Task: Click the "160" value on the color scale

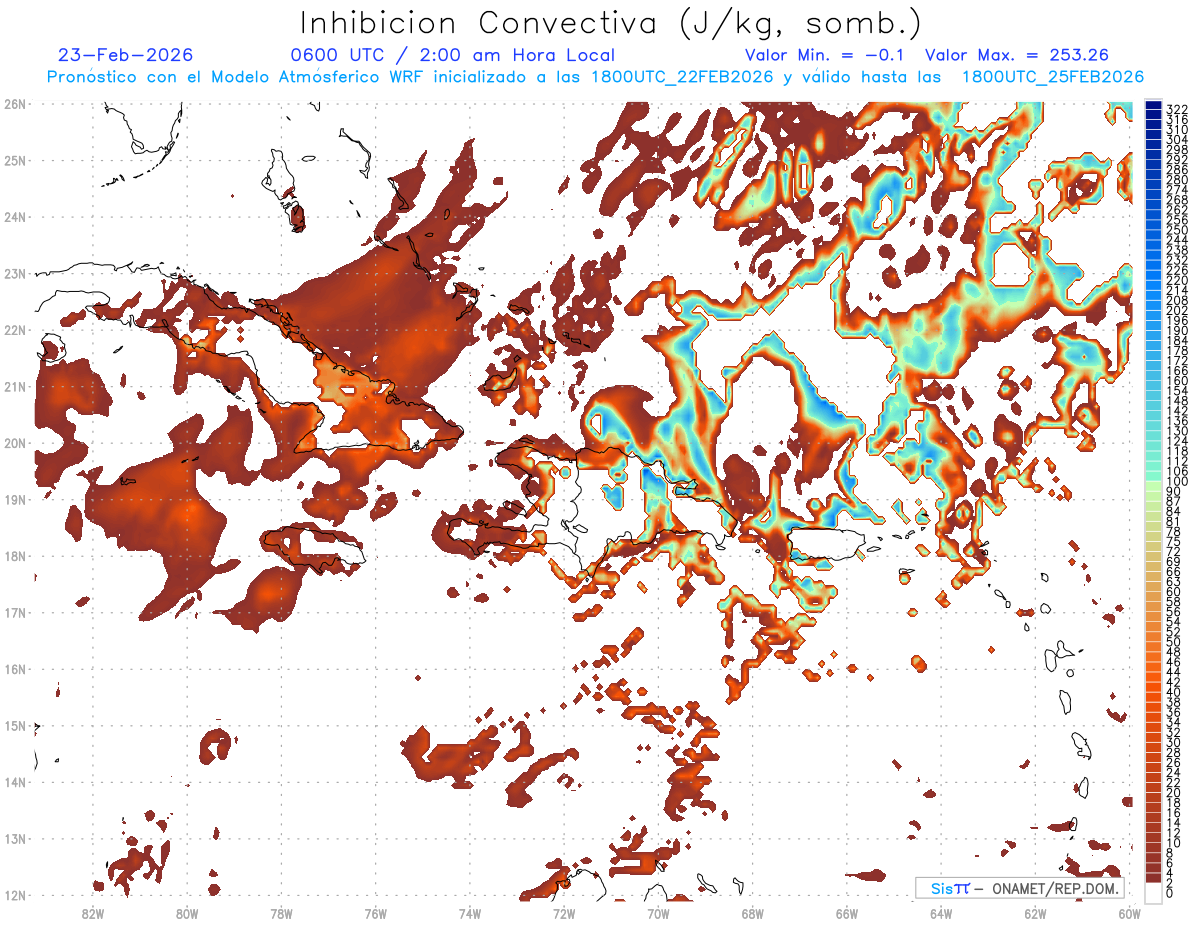Action: (x=1176, y=380)
